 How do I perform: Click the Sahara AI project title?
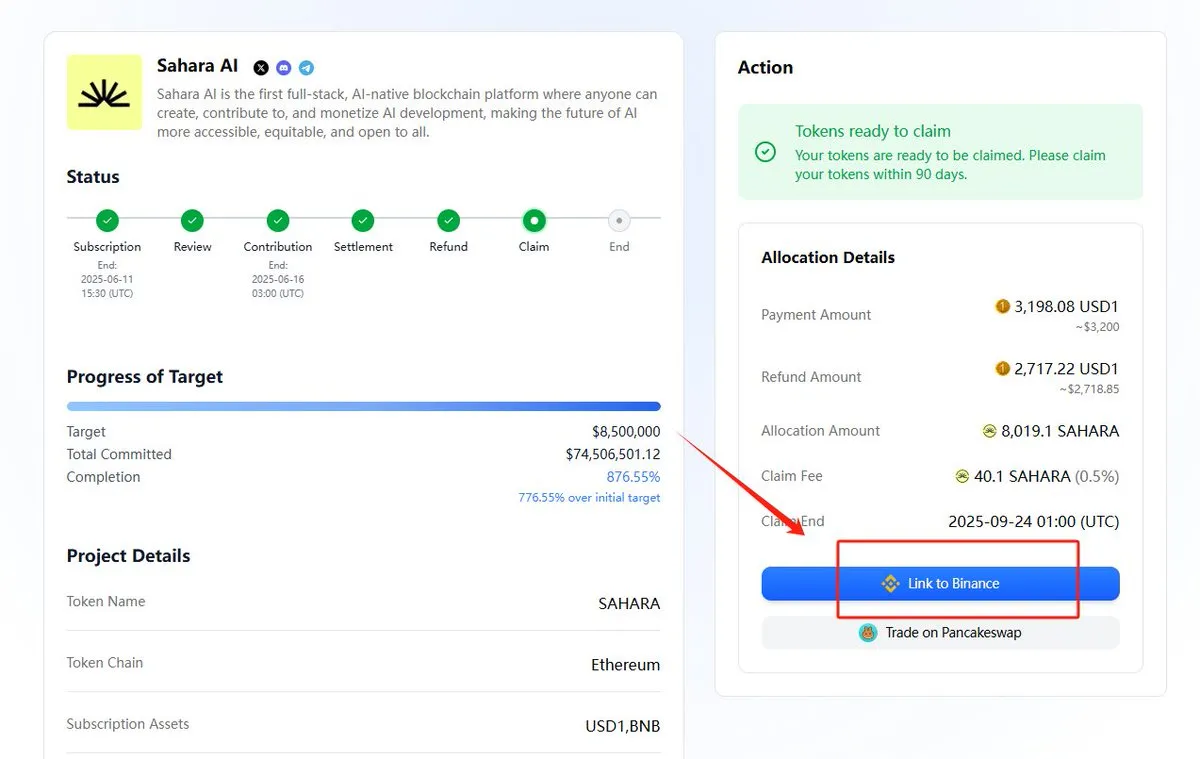tap(198, 66)
